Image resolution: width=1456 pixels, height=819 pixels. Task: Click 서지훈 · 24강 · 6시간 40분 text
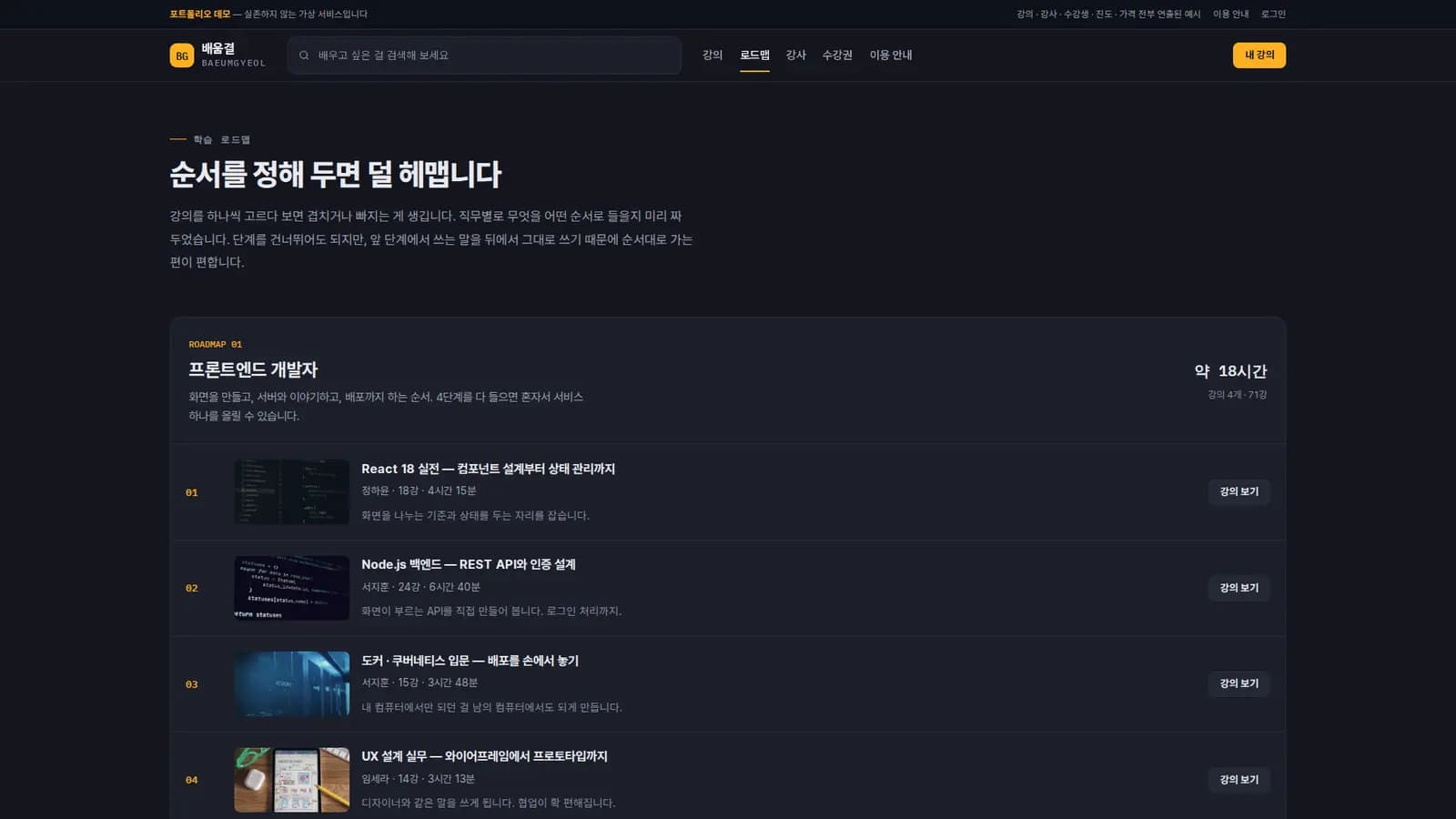420,587
